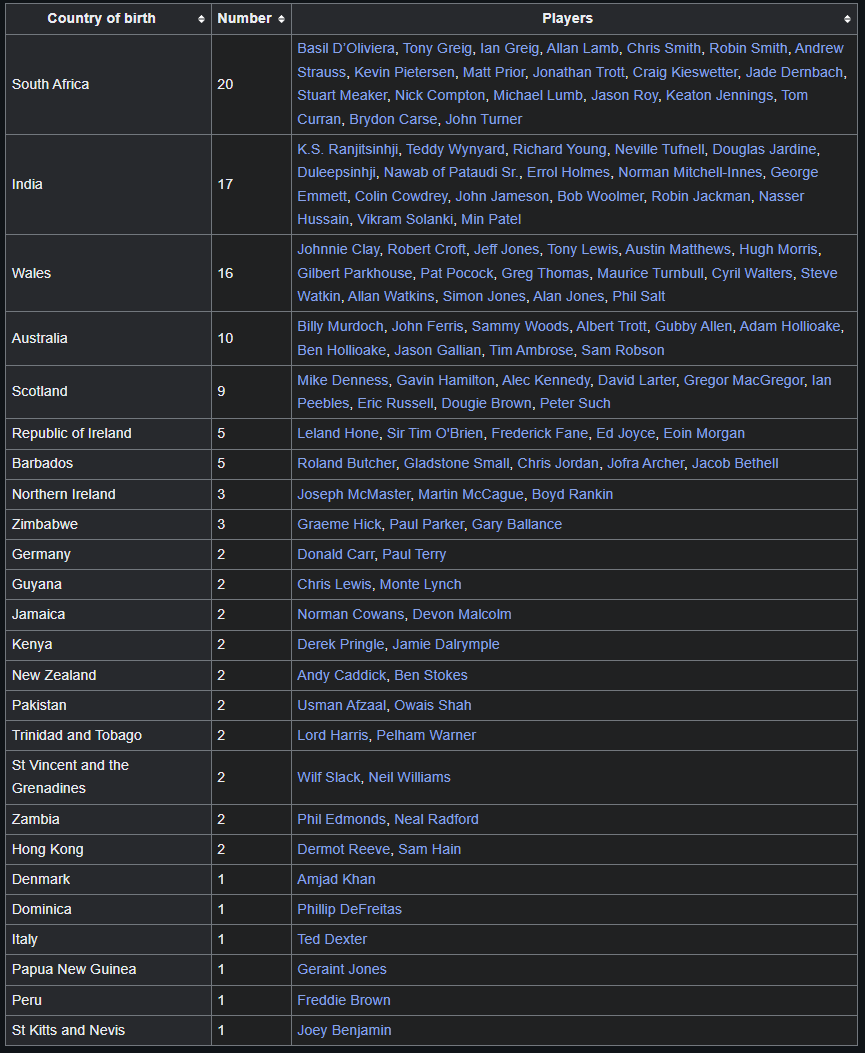
Task: Select the Hong Kong country cell
Action: [x=108, y=850]
